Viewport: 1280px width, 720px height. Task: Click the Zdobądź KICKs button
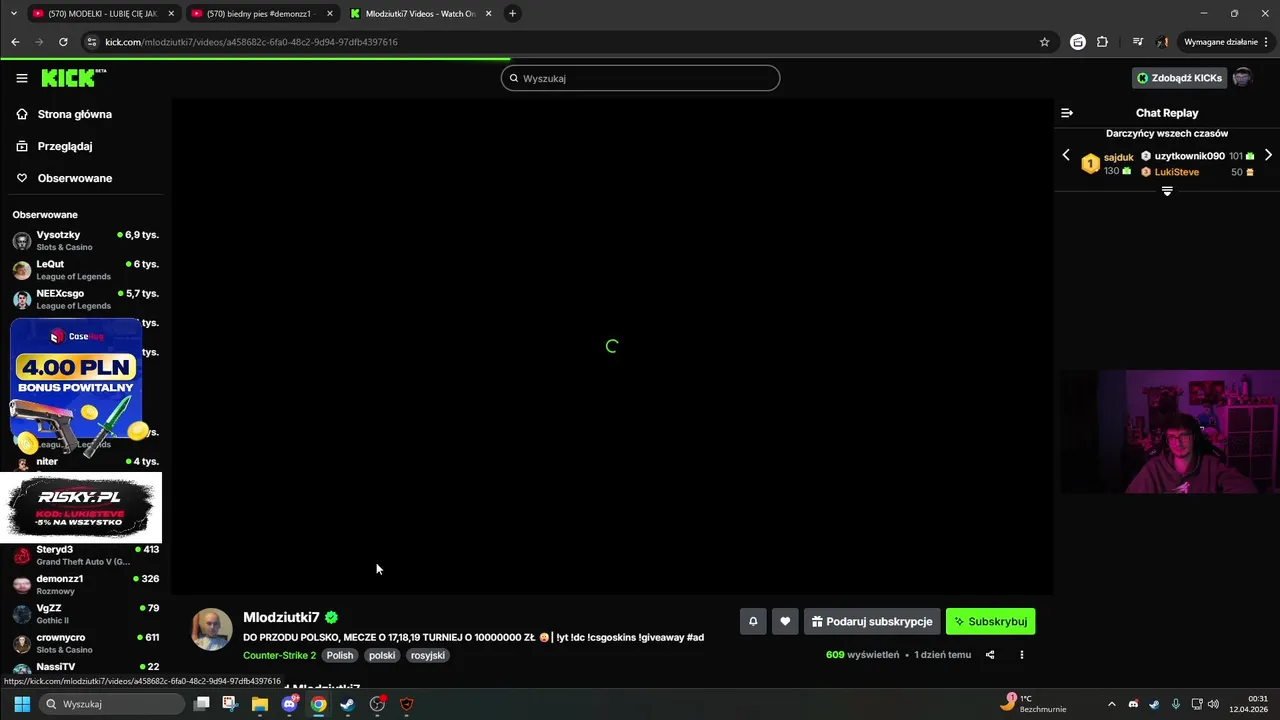pyautogui.click(x=1179, y=78)
